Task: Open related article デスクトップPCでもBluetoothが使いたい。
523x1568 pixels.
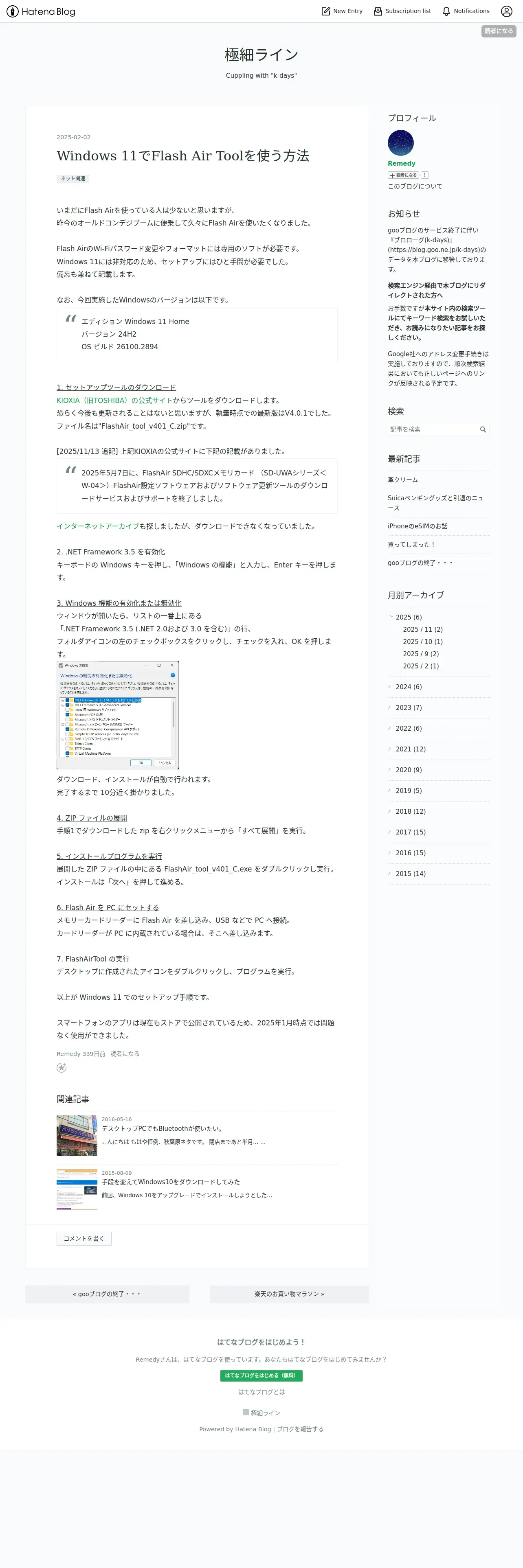Action: pyautogui.click(x=162, y=1128)
